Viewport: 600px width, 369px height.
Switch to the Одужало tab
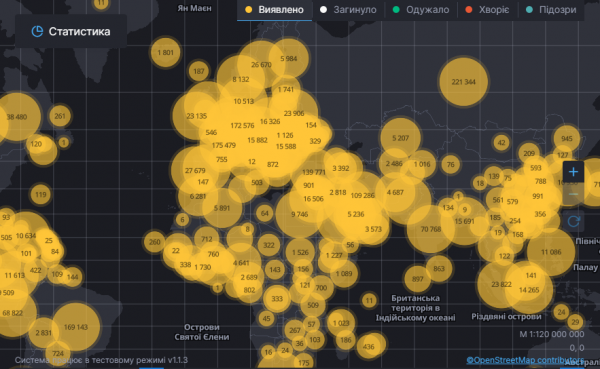[421, 10]
